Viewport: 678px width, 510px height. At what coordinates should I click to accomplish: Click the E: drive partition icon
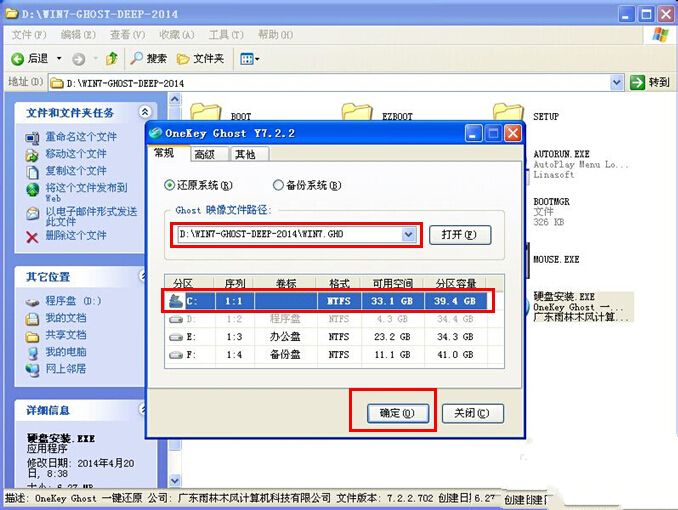176,337
